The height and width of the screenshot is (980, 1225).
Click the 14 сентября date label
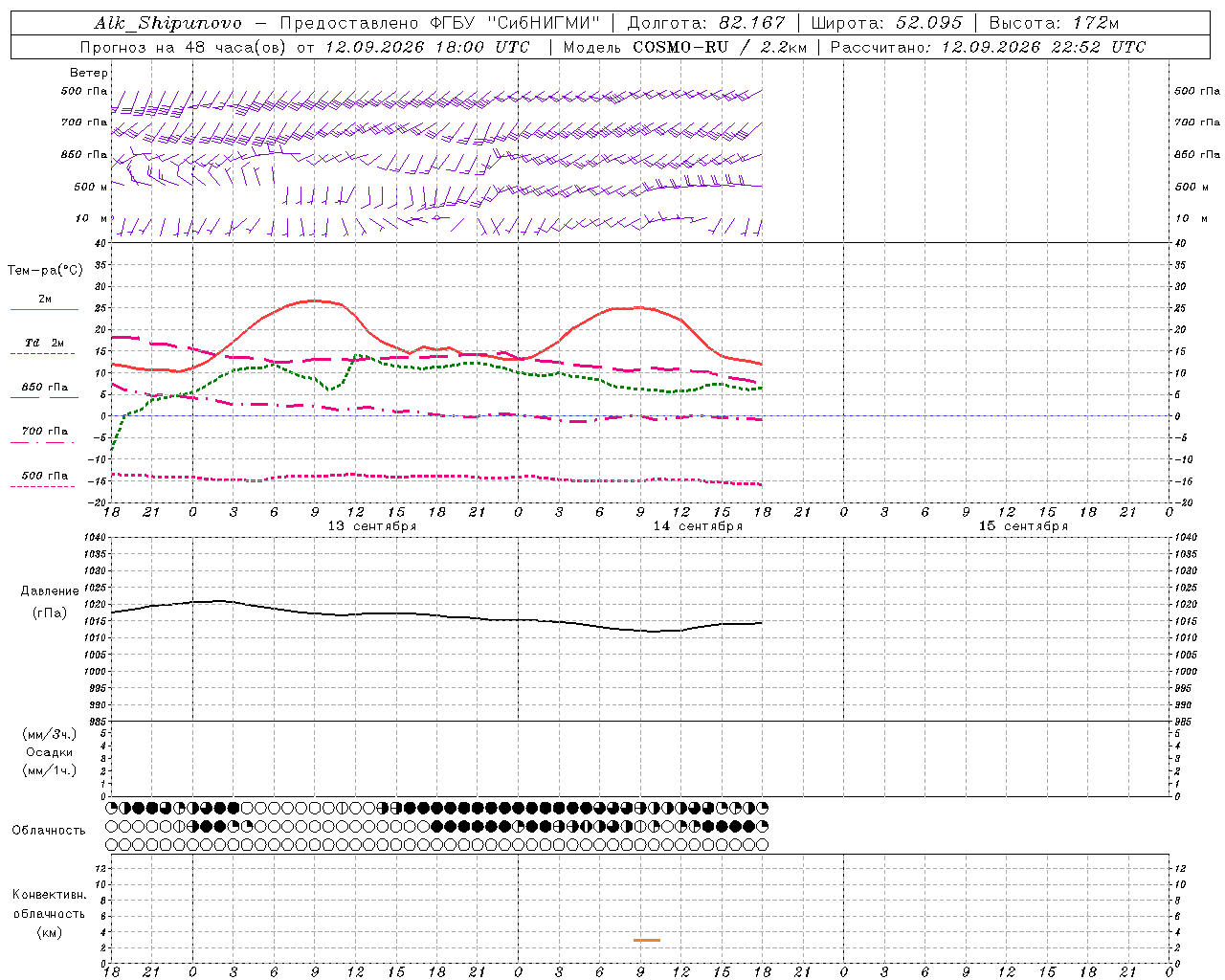pos(698,526)
